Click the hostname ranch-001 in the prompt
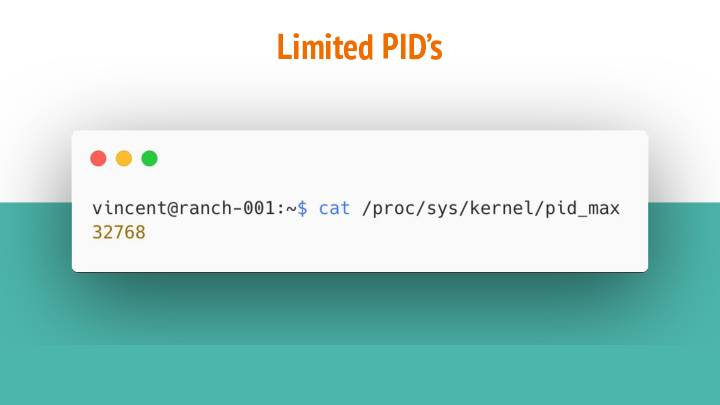Image resolution: width=720 pixels, height=405 pixels. pyautogui.click(x=226, y=208)
